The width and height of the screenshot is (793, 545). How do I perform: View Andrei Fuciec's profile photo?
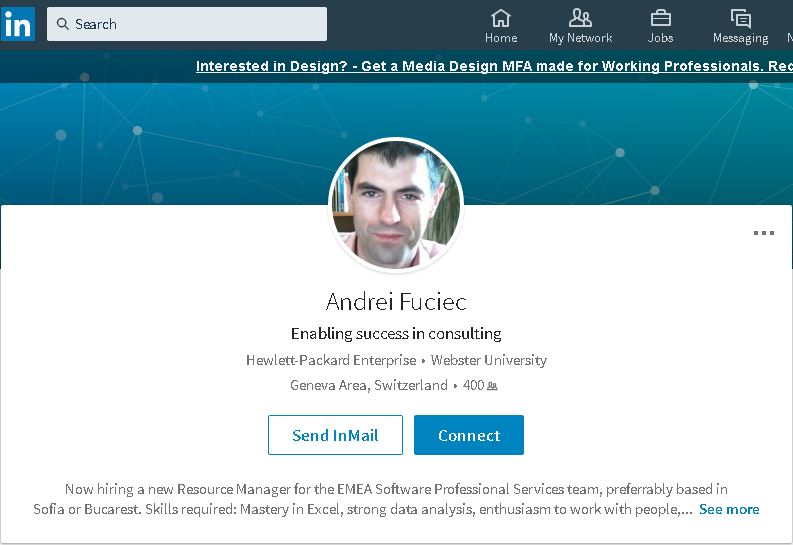point(396,205)
